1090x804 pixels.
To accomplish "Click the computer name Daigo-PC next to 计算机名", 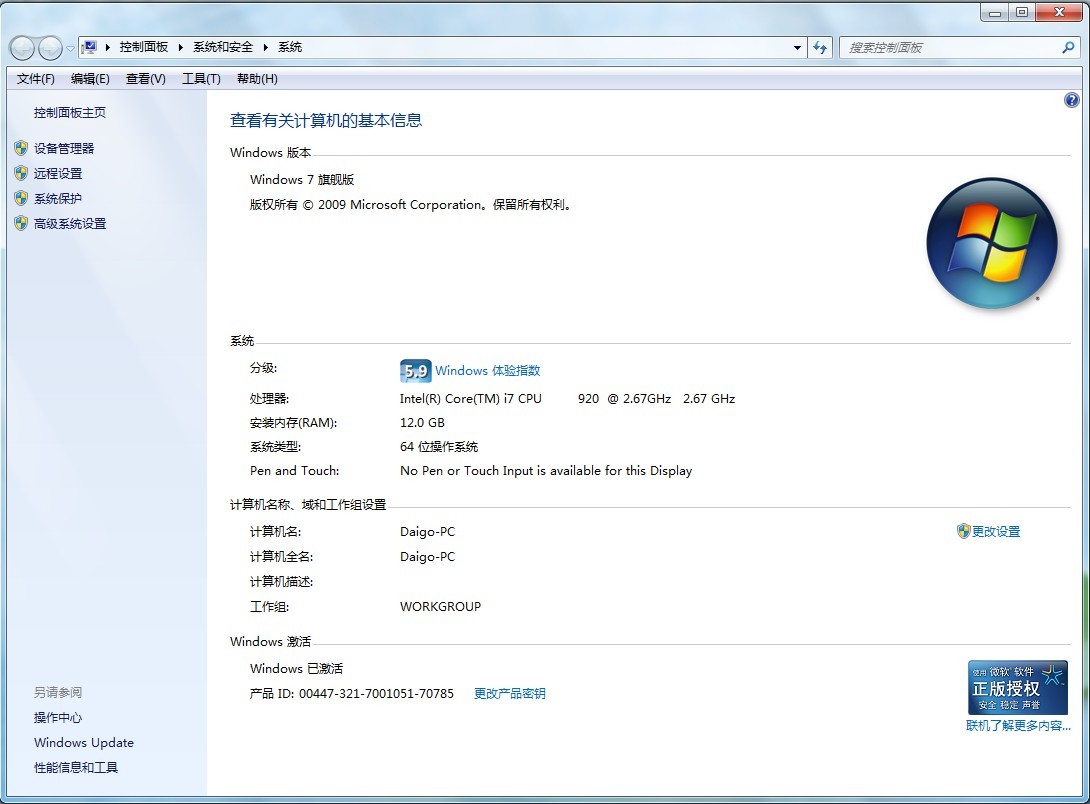I will (x=428, y=532).
